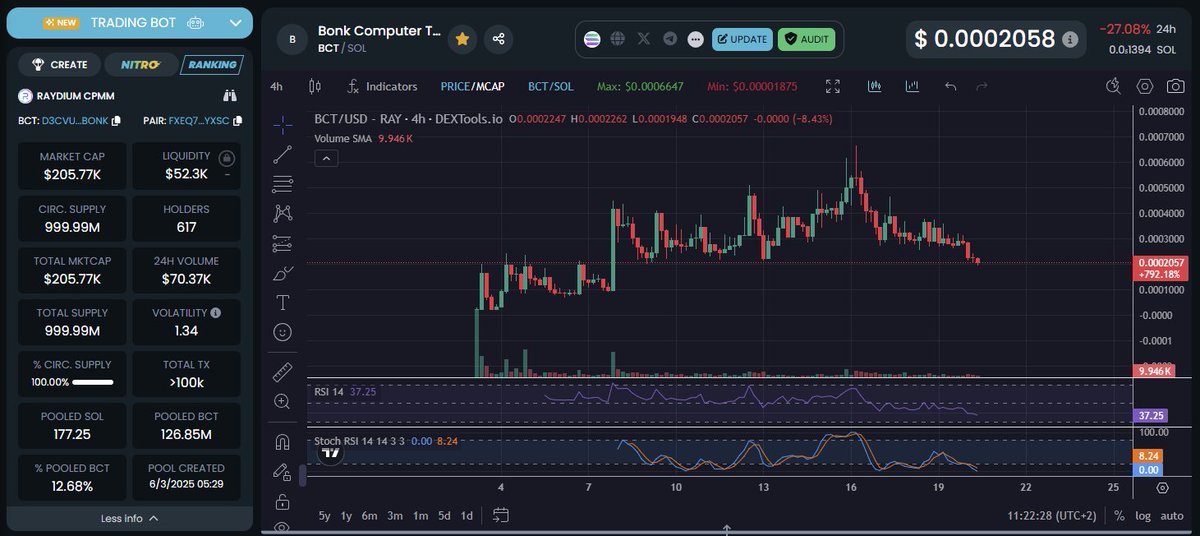Screen dimensions: 1200x536
Task: Change candlestick chart style
Action: pos(315,86)
